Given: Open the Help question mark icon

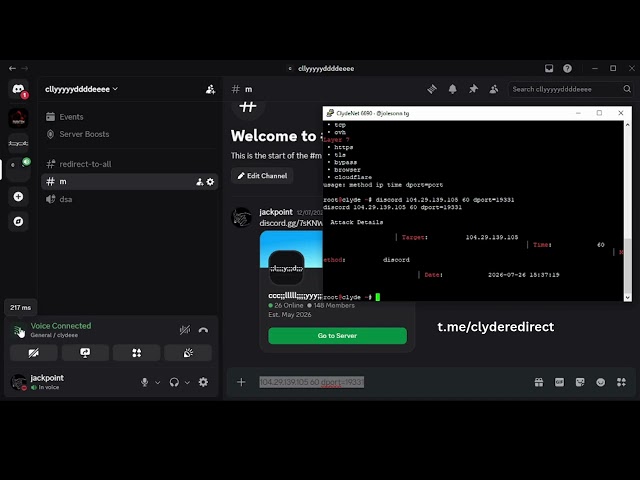Looking at the screenshot, I should (x=567, y=68).
